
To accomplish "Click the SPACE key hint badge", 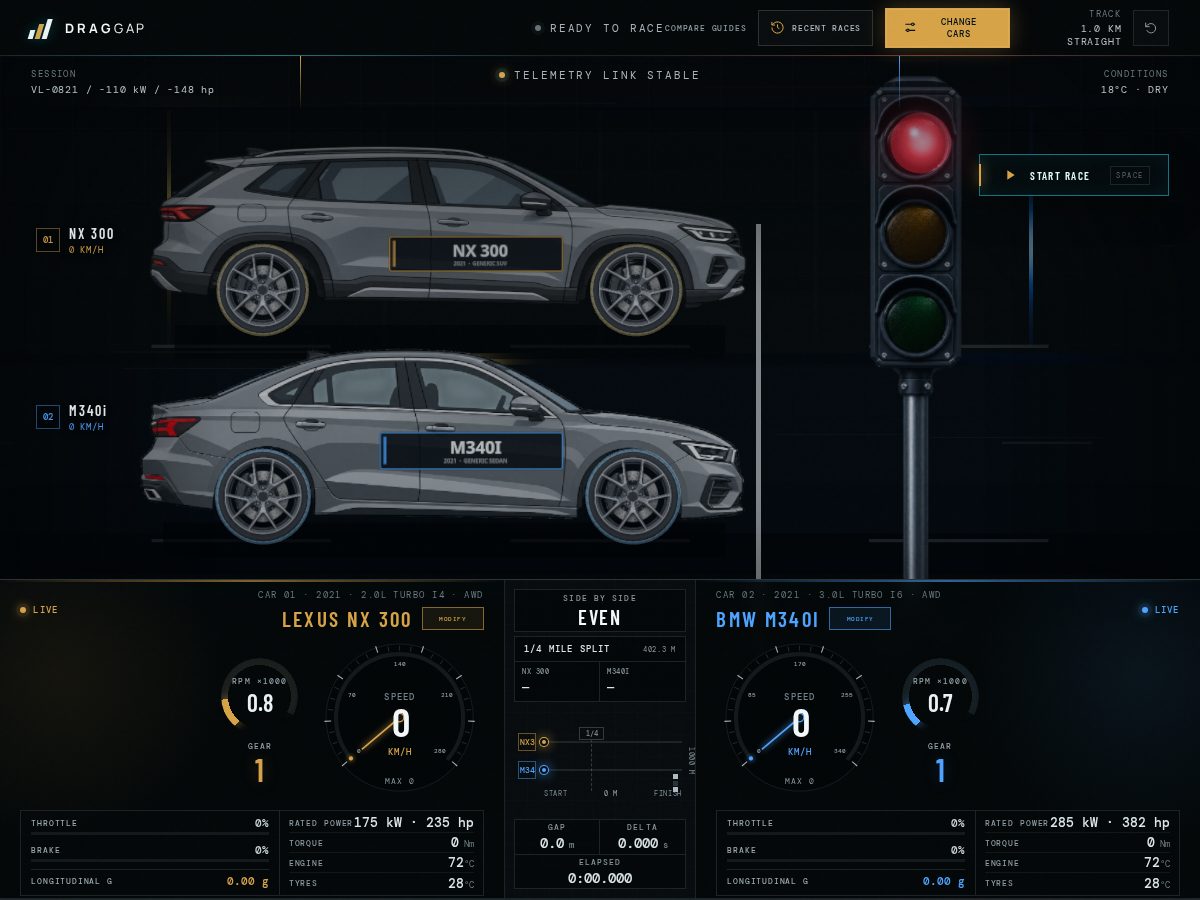I will 1129,175.
